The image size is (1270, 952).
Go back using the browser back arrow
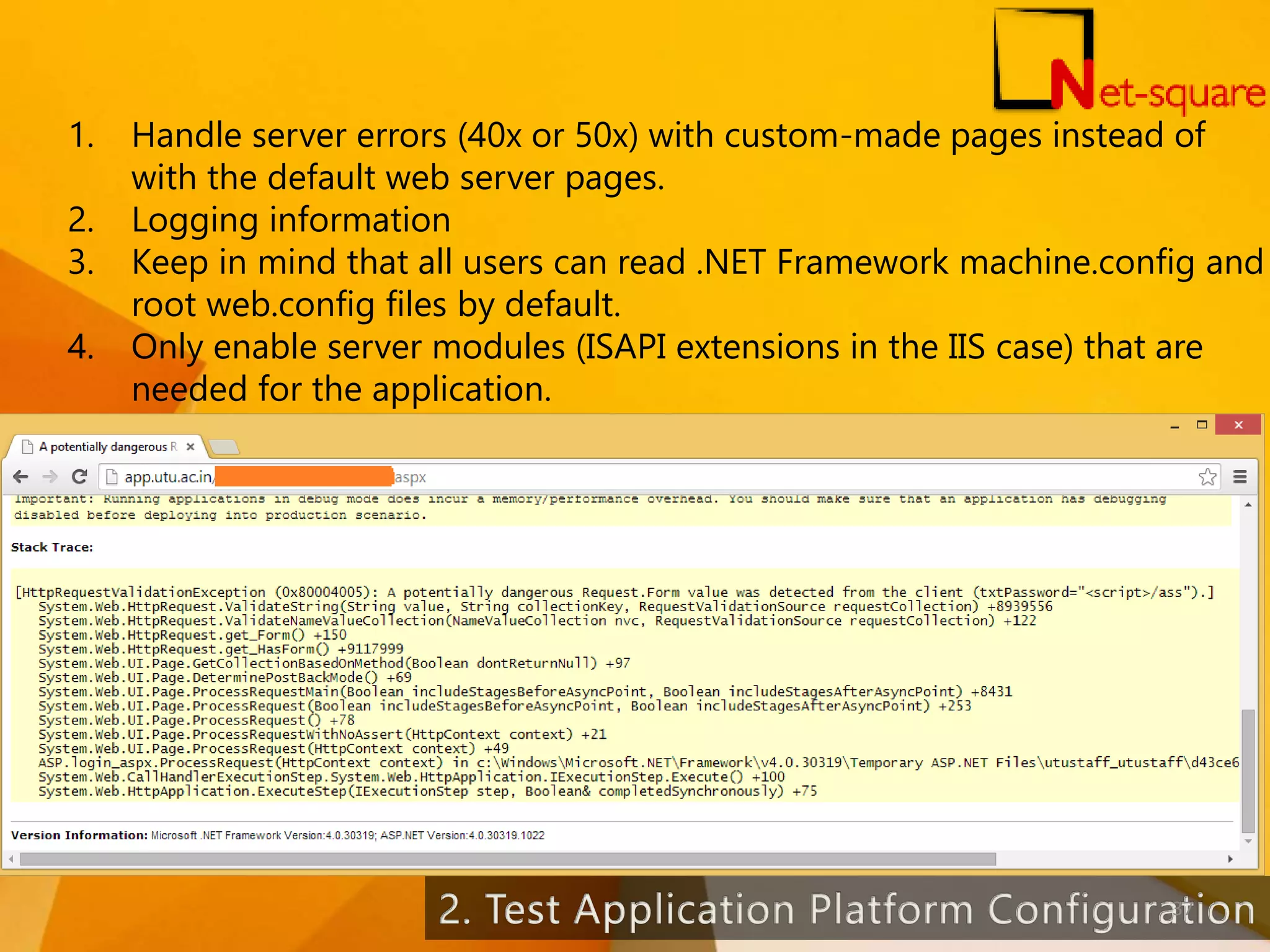(20, 477)
